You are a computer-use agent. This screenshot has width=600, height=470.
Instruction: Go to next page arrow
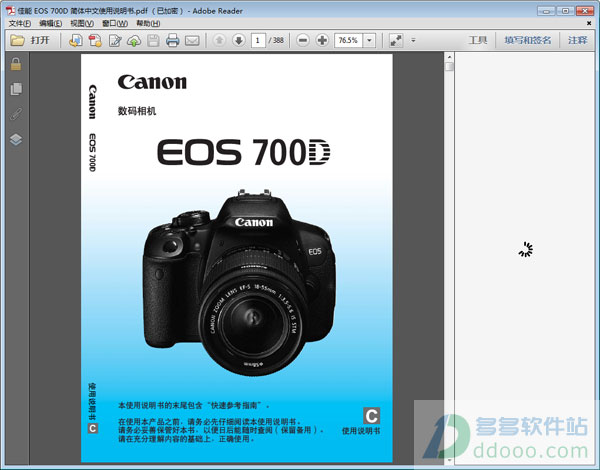pyautogui.click(x=239, y=40)
